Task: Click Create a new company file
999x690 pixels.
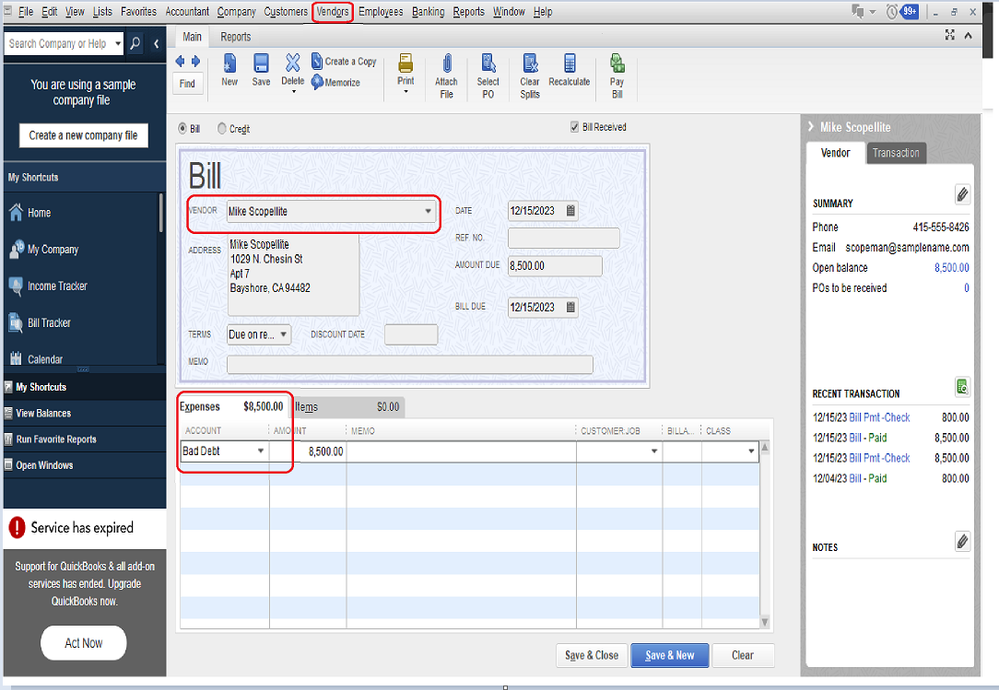Action: [83, 135]
